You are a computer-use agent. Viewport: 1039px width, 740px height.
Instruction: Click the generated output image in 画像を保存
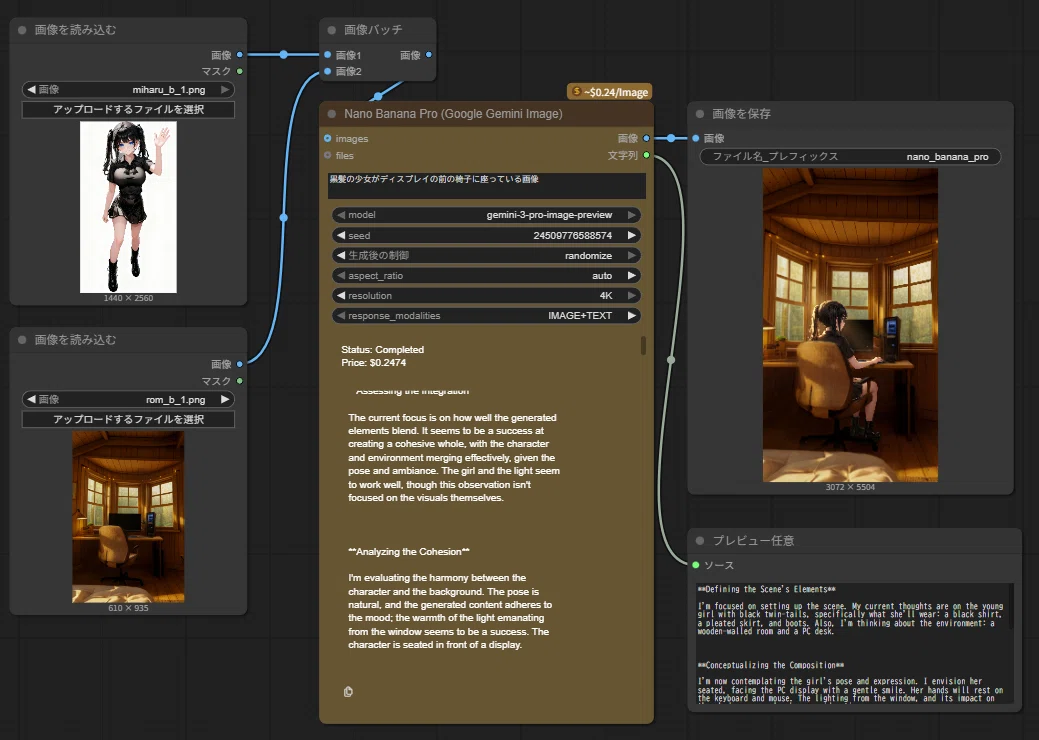(850, 325)
